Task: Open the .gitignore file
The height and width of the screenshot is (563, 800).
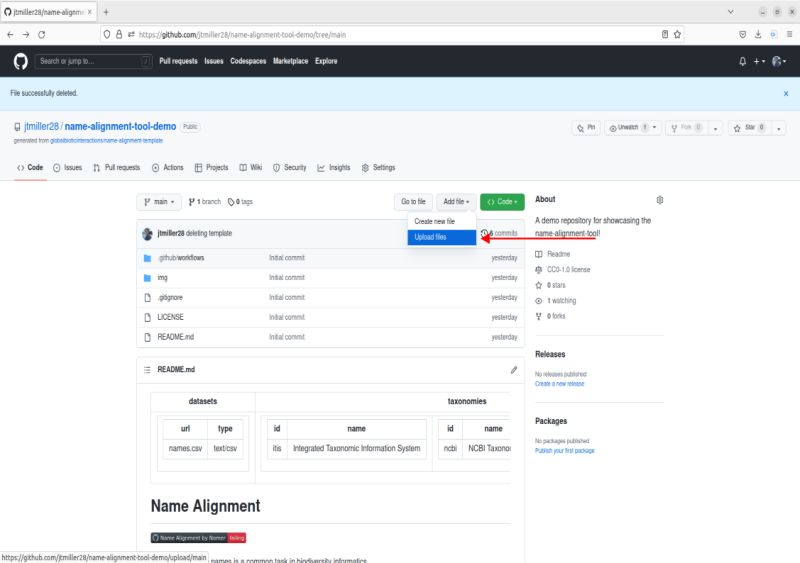Action: (170, 298)
